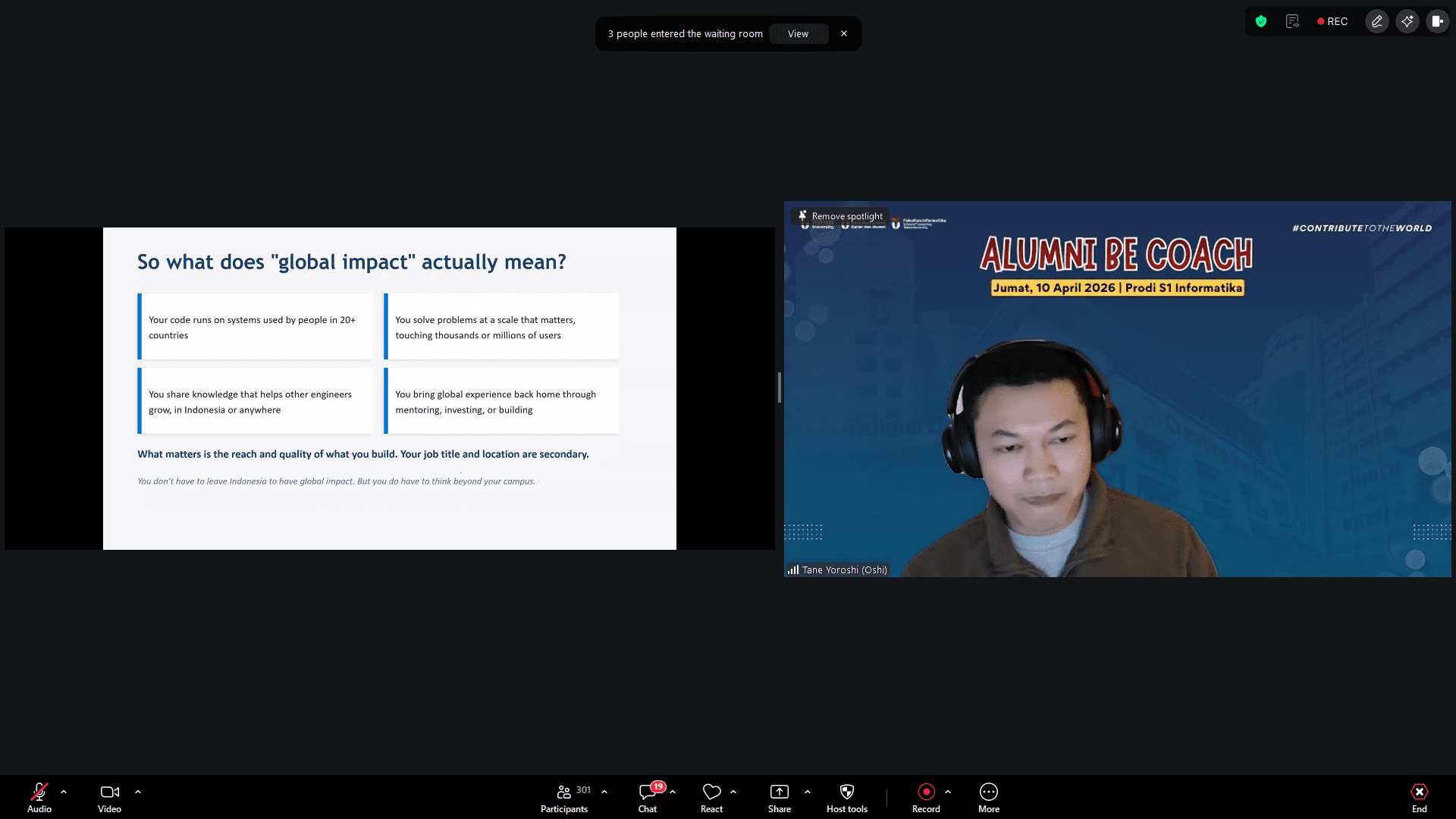
Task: Open the transcript and notes icon
Action: (1292, 21)
